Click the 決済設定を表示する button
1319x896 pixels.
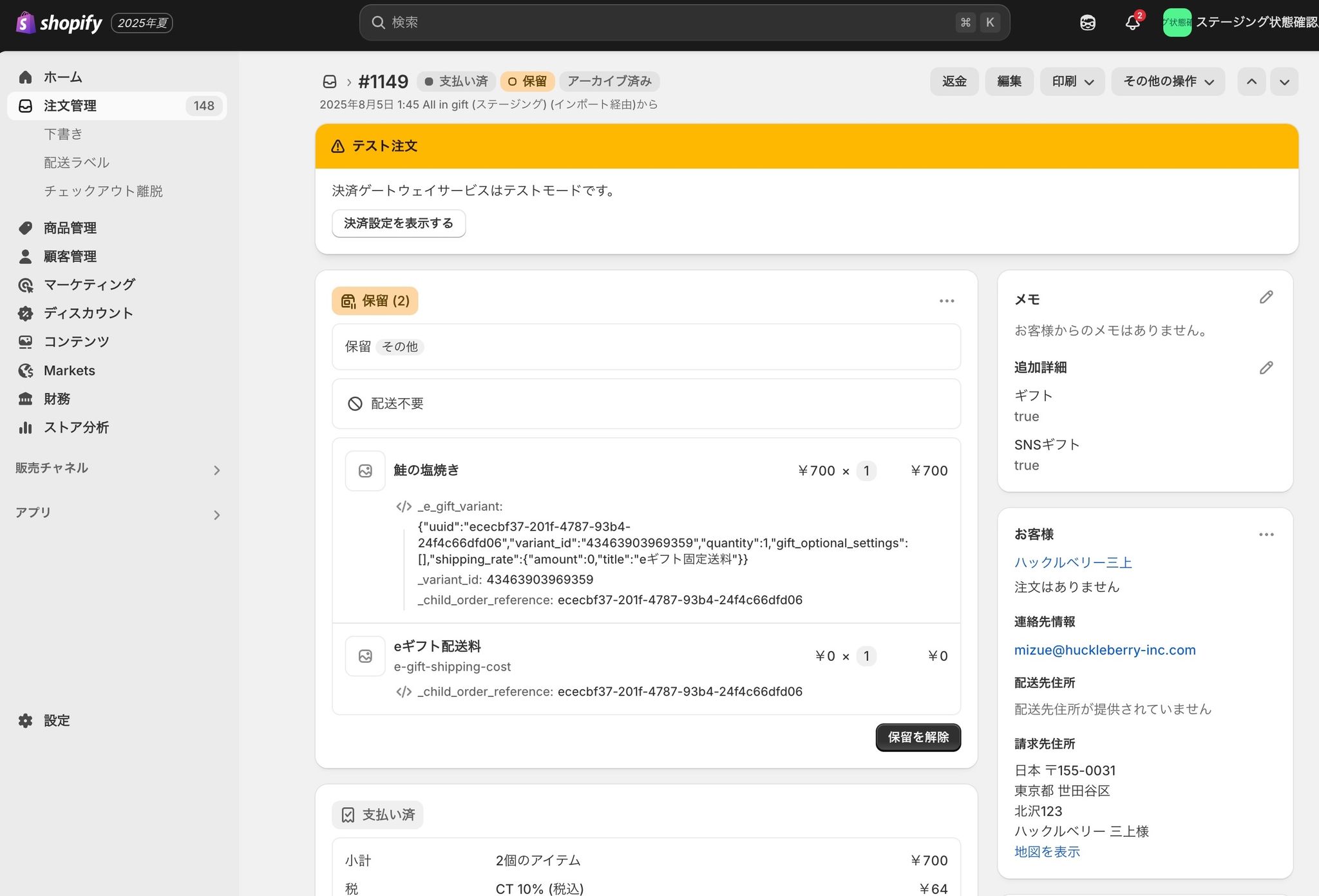point(398,224)
